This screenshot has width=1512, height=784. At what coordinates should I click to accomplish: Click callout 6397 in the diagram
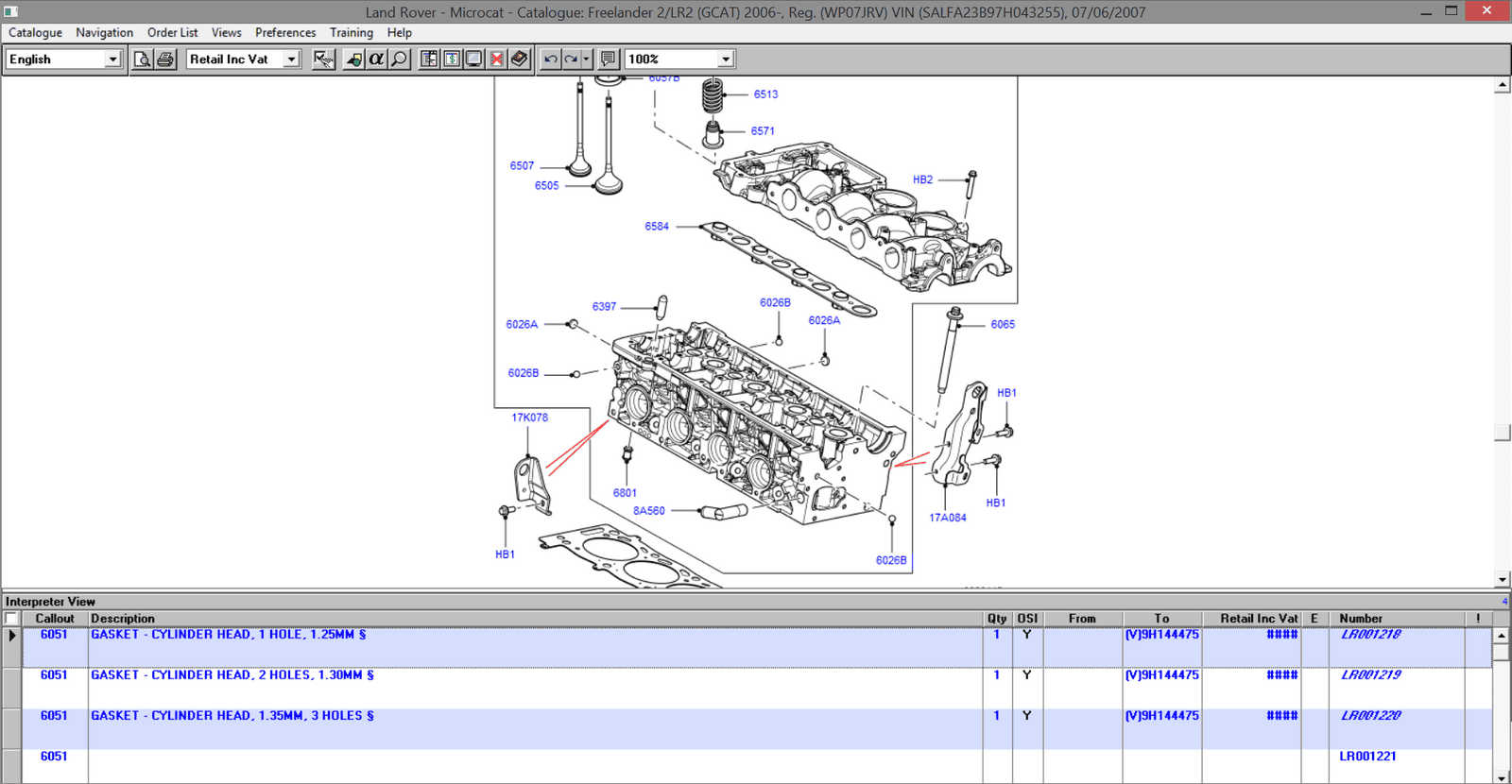coord(604,307)
